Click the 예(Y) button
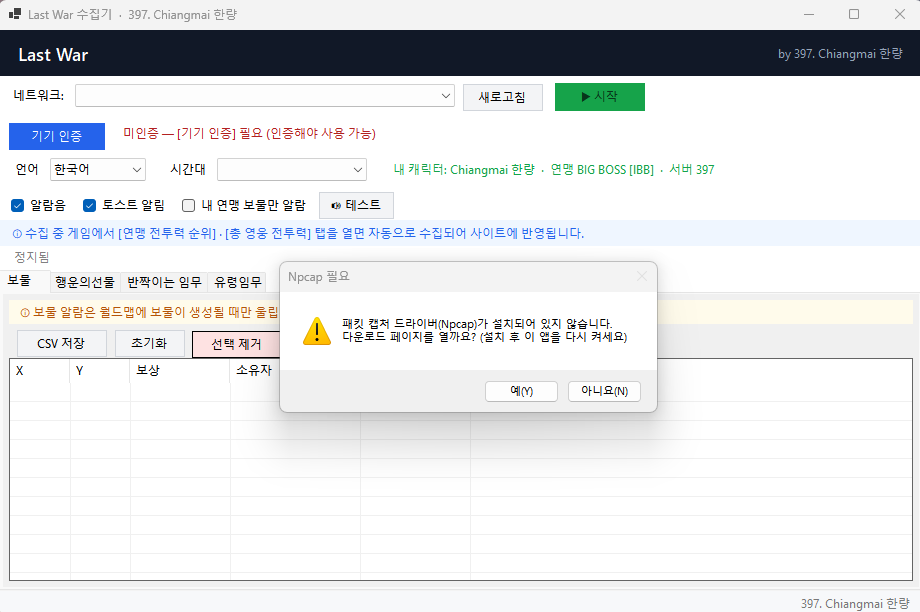This screenshot has height=612, width=920. pos(521,391)
